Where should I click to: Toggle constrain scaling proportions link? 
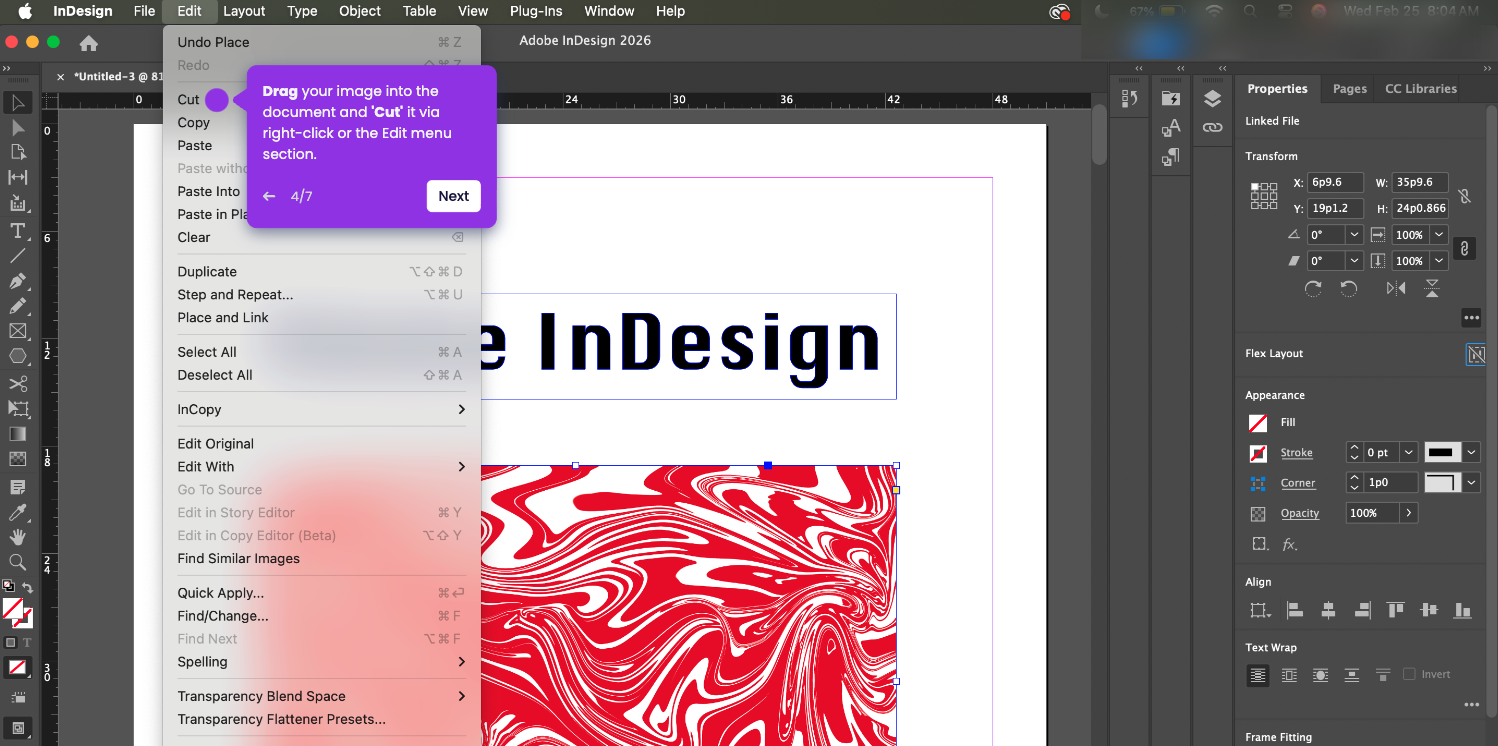1464,248
